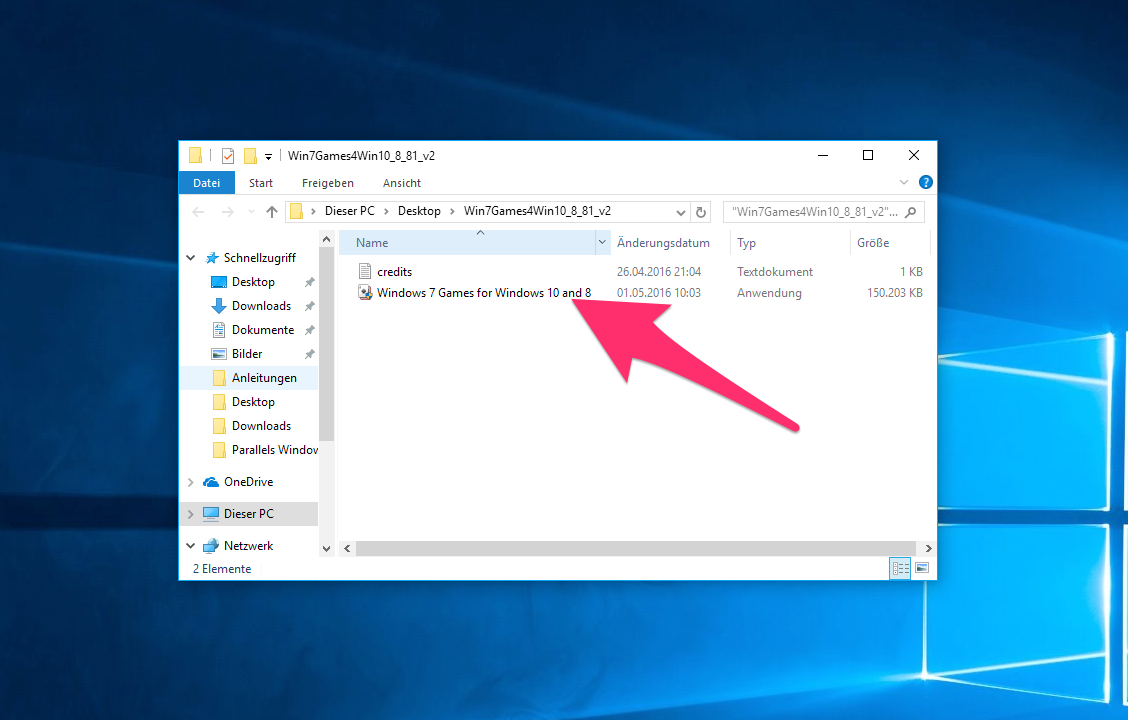Click the 26.04.2016 21:04 date cell

(x=658, y=272)
